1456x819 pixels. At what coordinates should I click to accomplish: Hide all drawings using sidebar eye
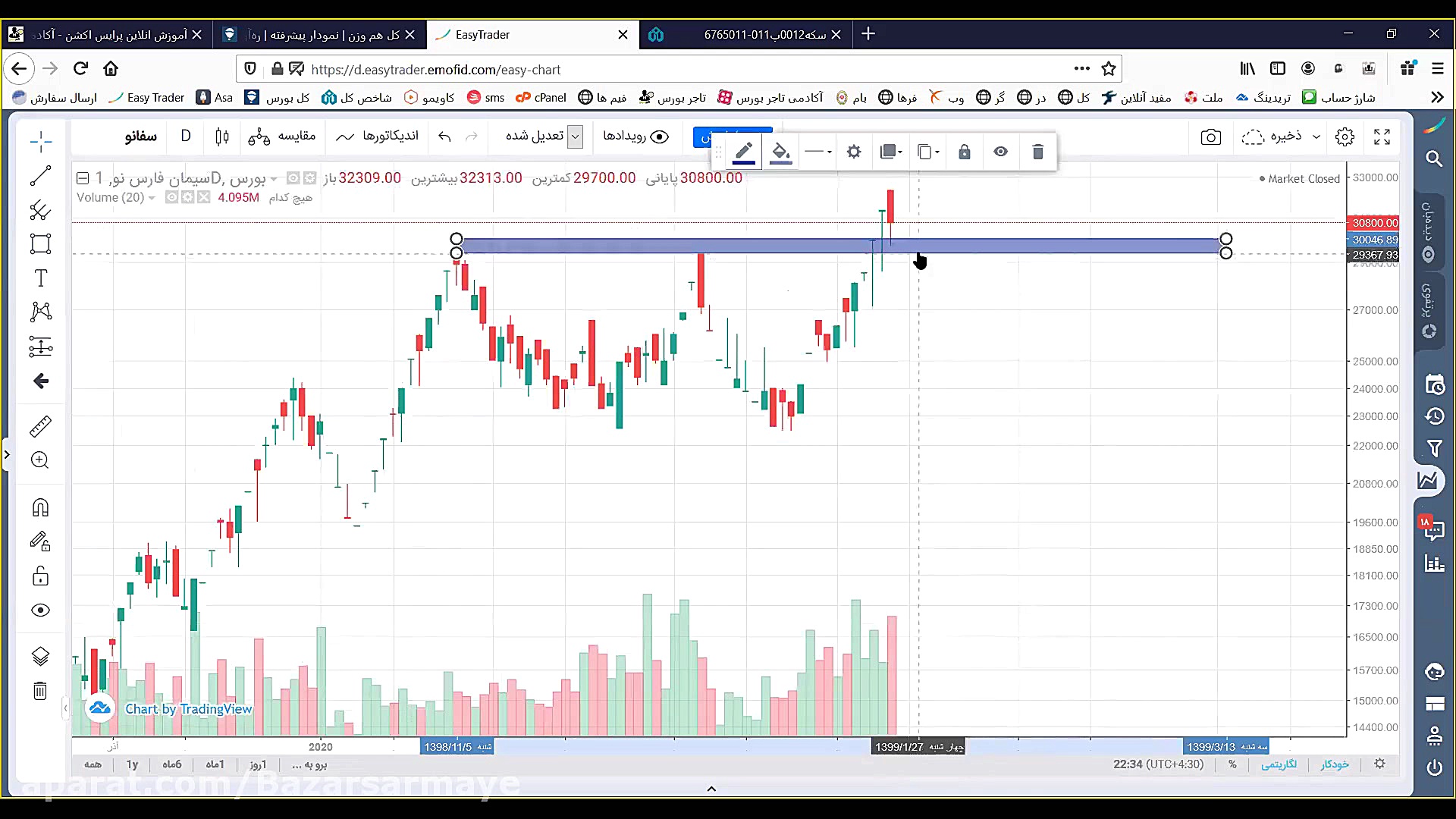pos(41,610)
